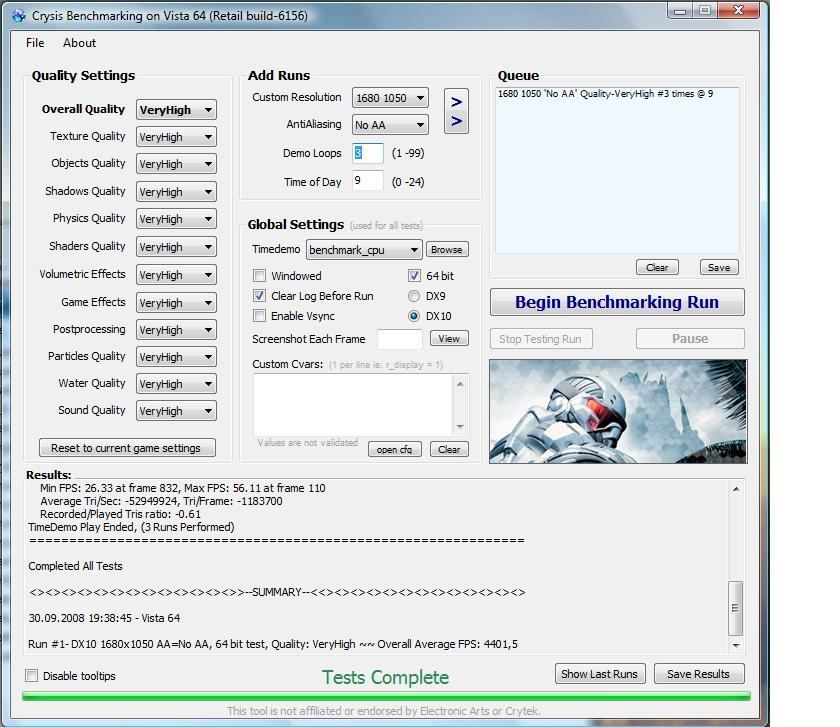
Task: Expand Volumetric Effects dropdown
Action: pyautogui.click(x=176, y=275)
